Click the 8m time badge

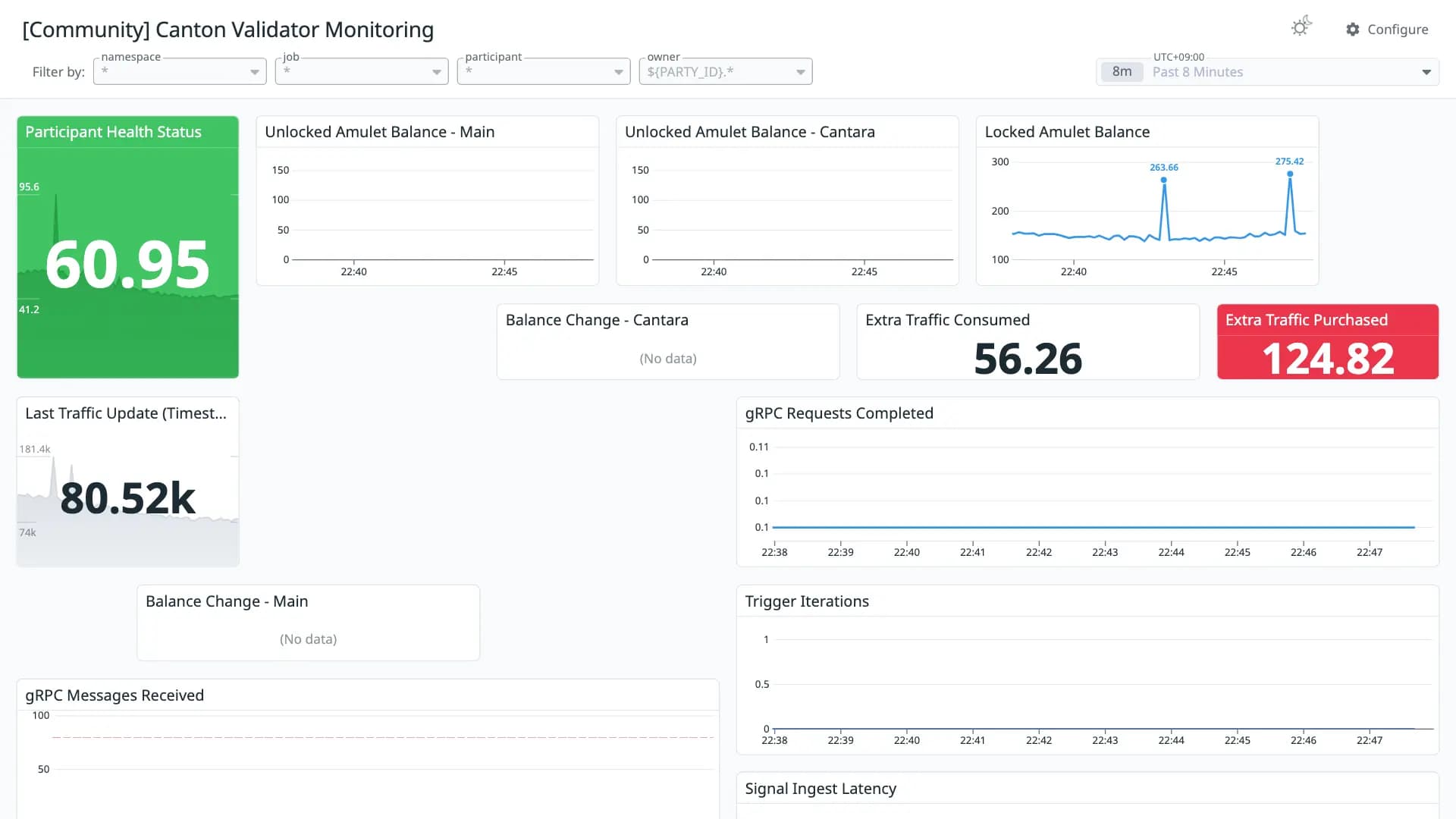tap(1122, 72)
